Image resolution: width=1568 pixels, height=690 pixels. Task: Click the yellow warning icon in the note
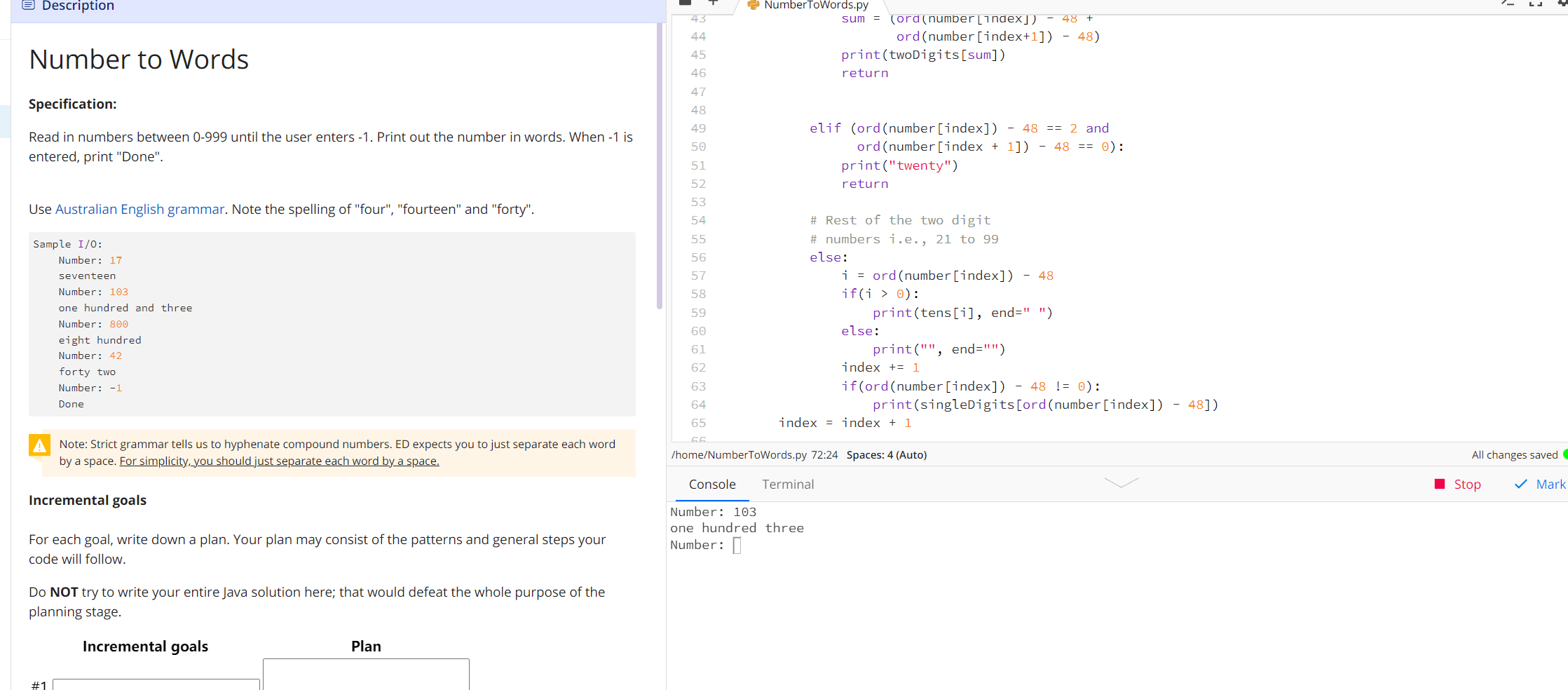tap(39, 445)
